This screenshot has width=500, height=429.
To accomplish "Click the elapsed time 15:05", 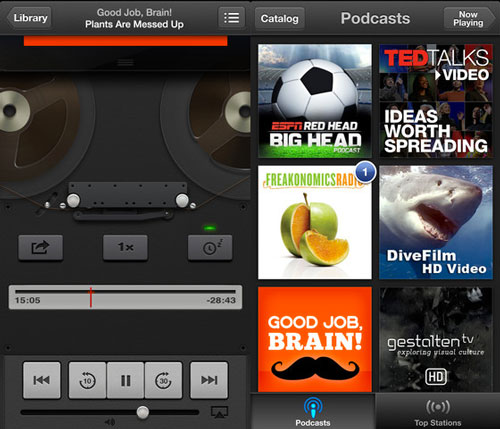I will [27, 300].
